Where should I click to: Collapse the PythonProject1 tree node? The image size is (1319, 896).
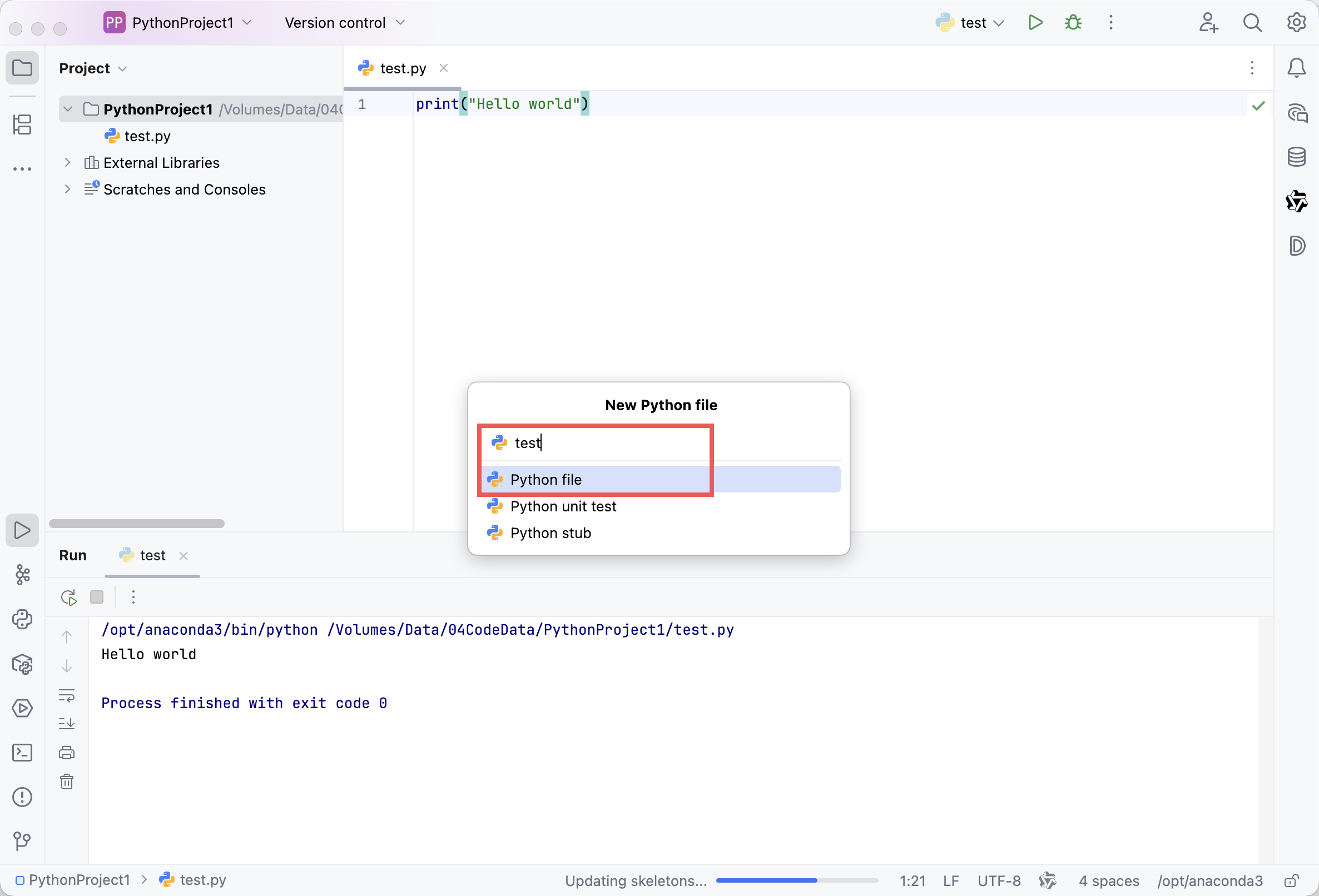point(68,109)
